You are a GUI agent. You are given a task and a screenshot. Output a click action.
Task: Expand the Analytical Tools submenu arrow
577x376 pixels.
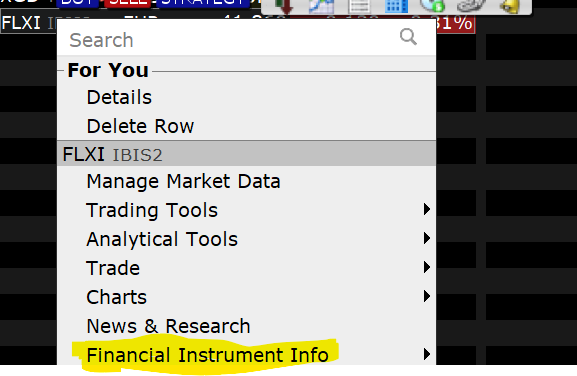(426, 238)
